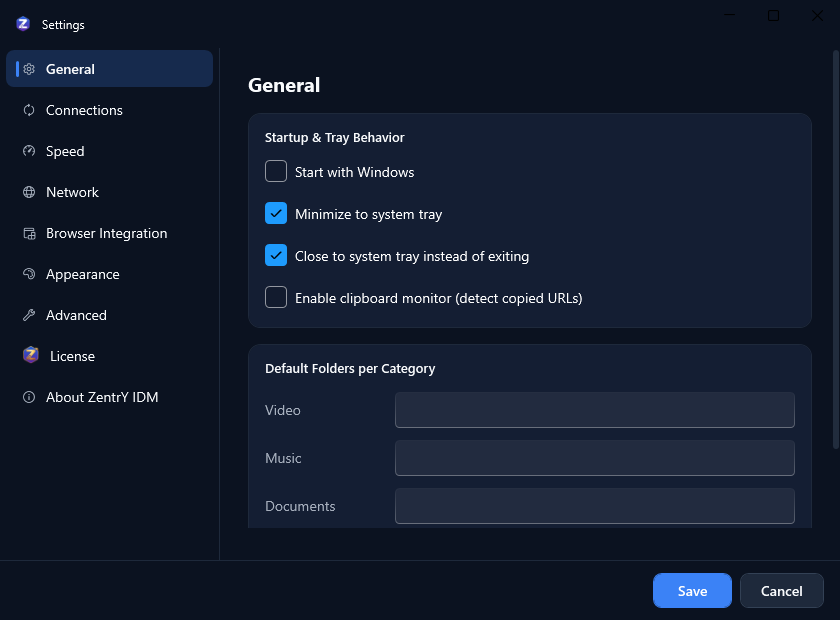Viewport: 840px width, 620px height.
Task: Click the Connections cycle icon
Action: (x=29, y=110)
